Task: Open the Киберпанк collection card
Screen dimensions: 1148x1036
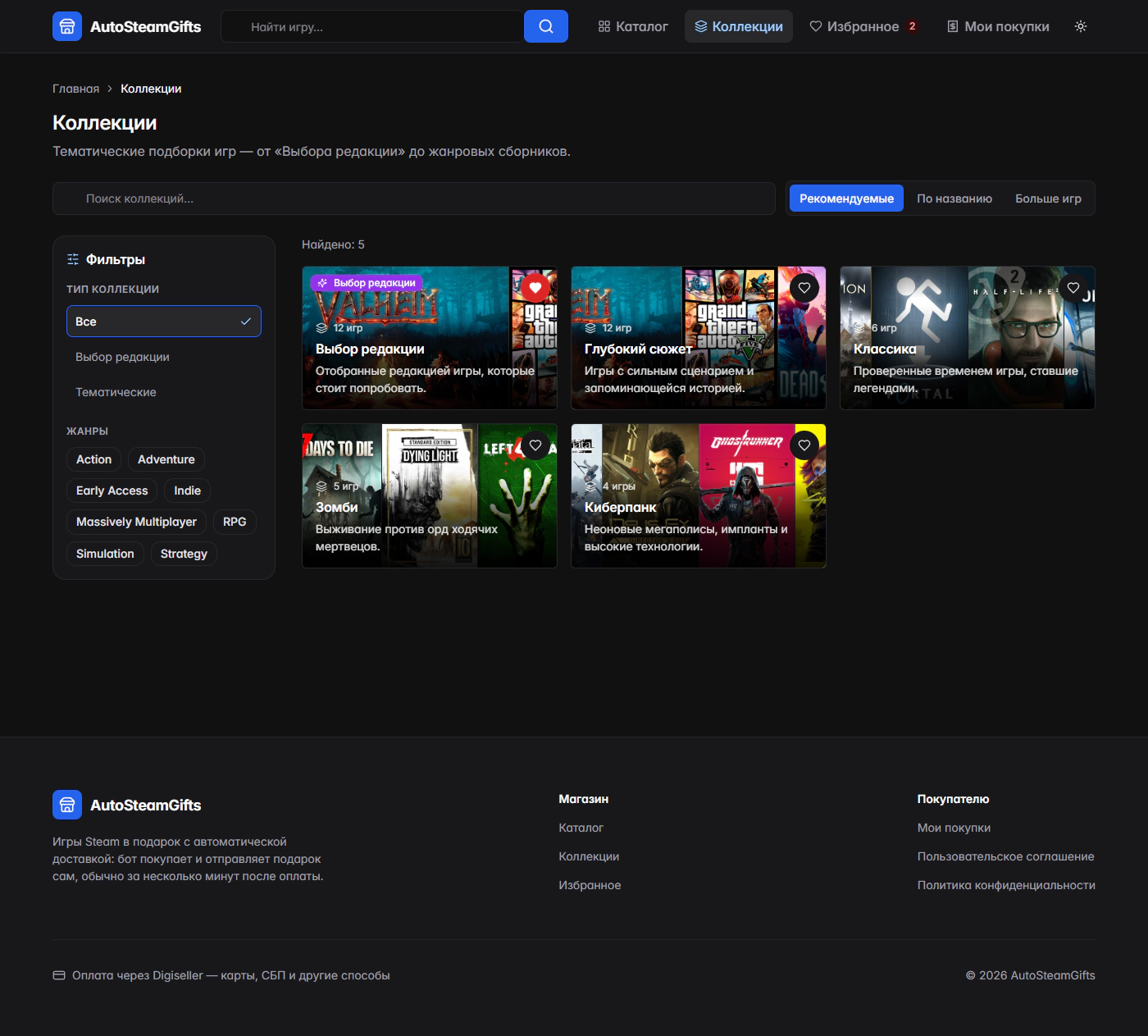Action: (699, 495)
